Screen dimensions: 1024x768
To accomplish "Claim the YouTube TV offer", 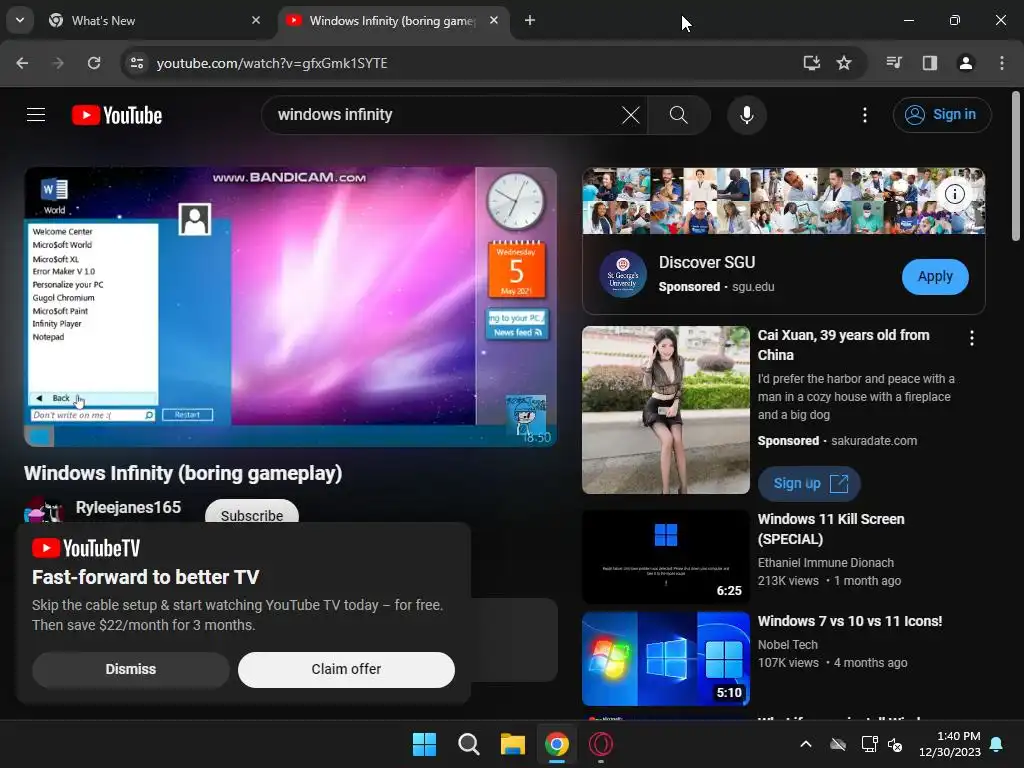I will [346, 669].
